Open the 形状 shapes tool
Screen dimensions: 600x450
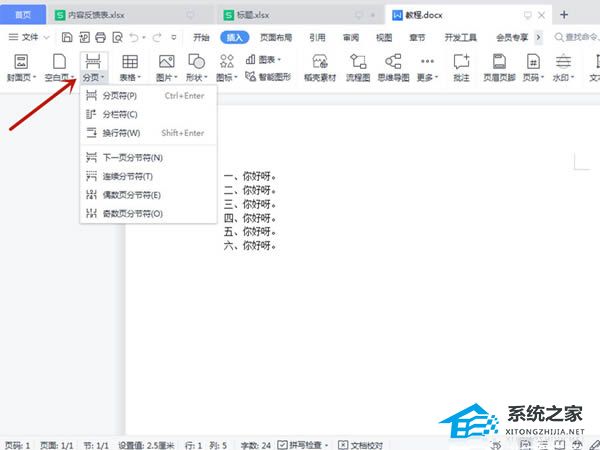[196, 67]
